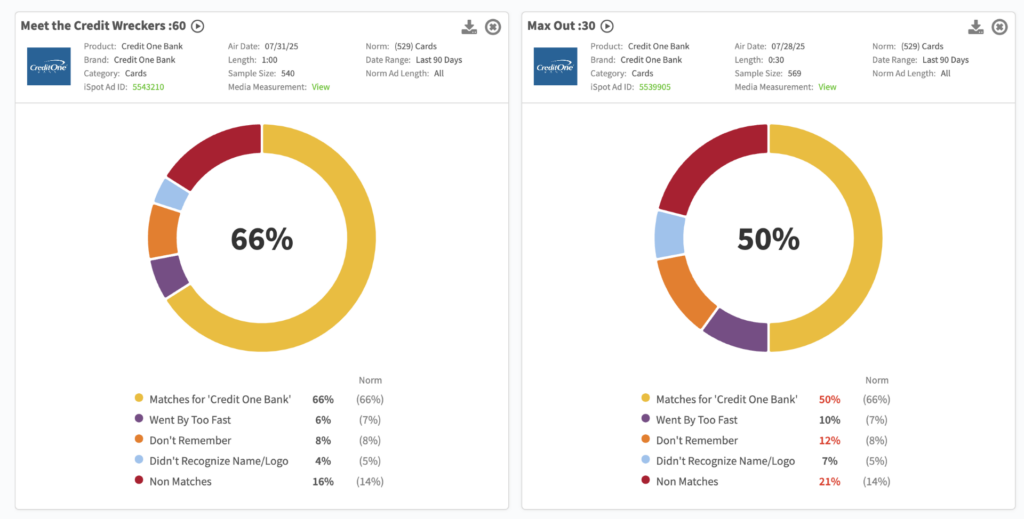
Task: Click Length value 0:30
Action: point(775,60)
